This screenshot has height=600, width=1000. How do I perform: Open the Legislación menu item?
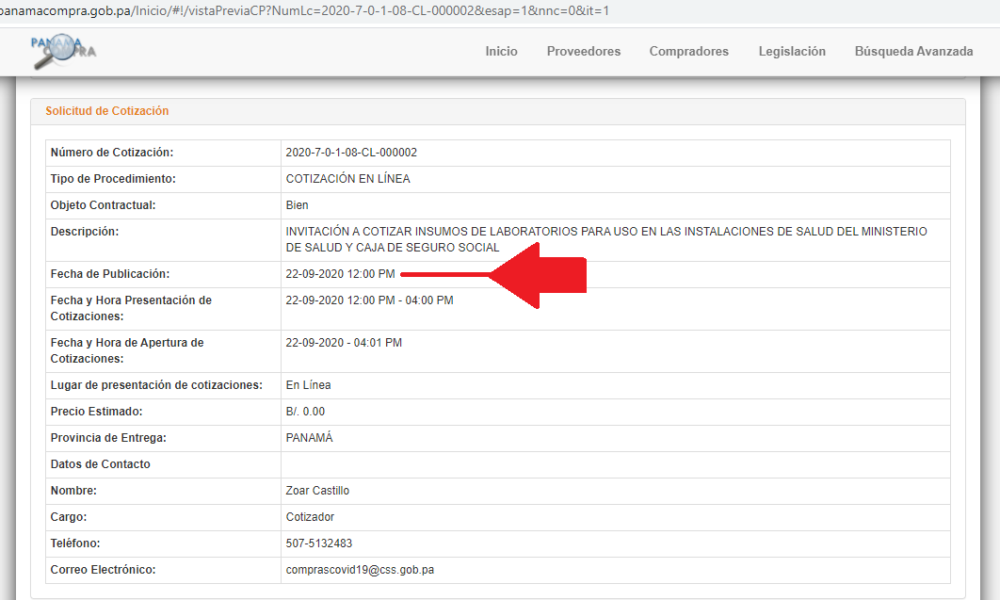point(792,52)
